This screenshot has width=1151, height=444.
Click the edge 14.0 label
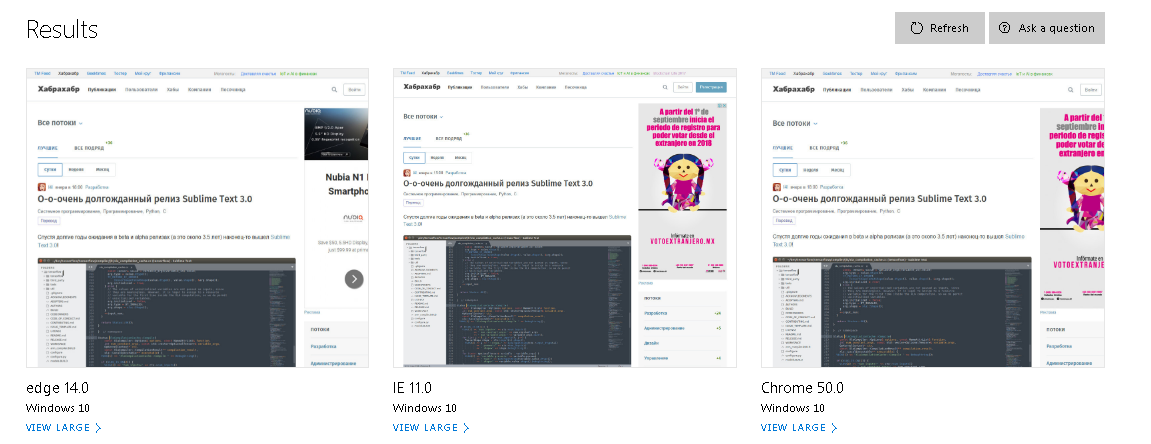click(x=57, y=388)
